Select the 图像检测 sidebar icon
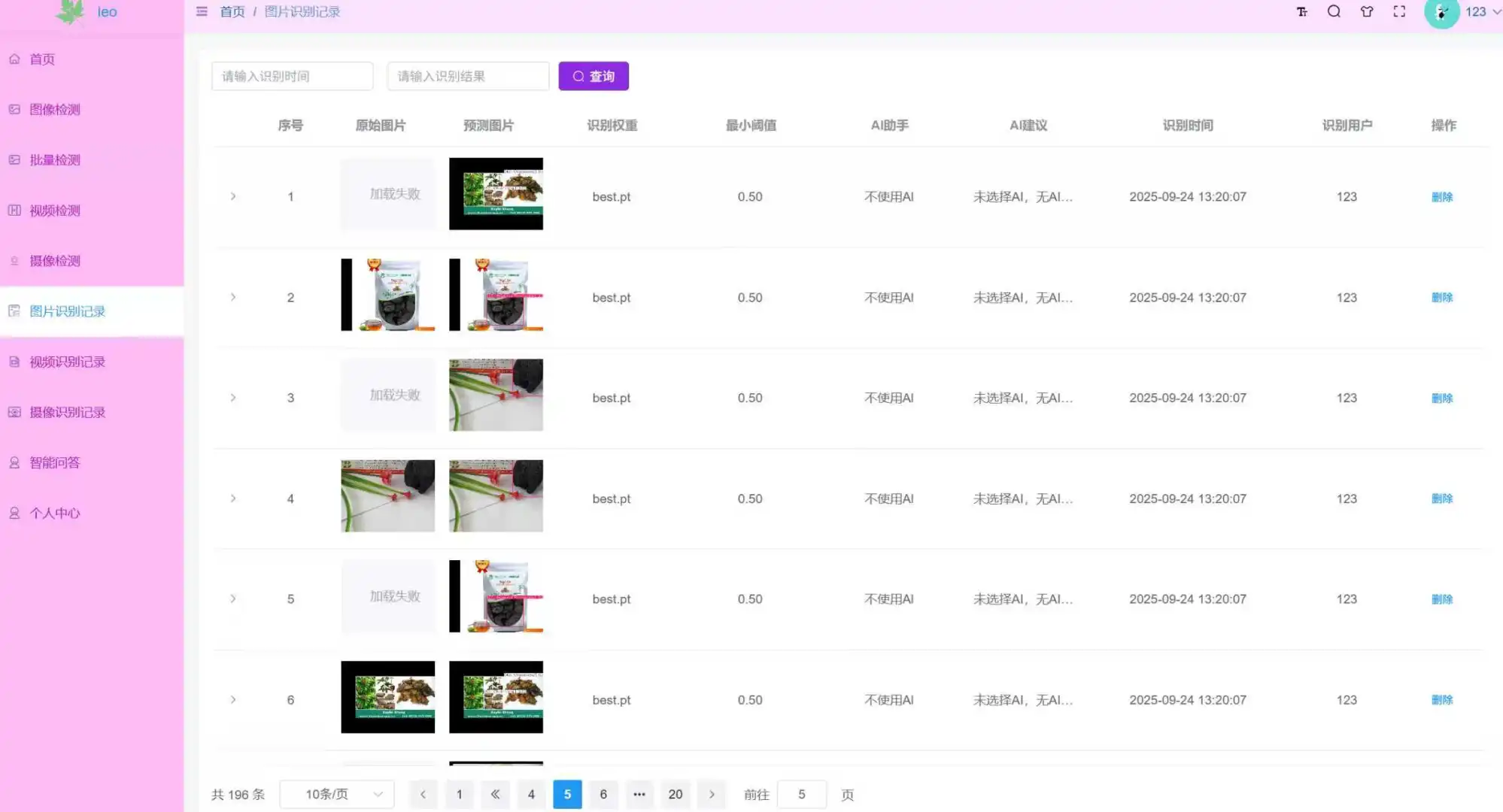 pyautogui.click(x=14, y=109)
